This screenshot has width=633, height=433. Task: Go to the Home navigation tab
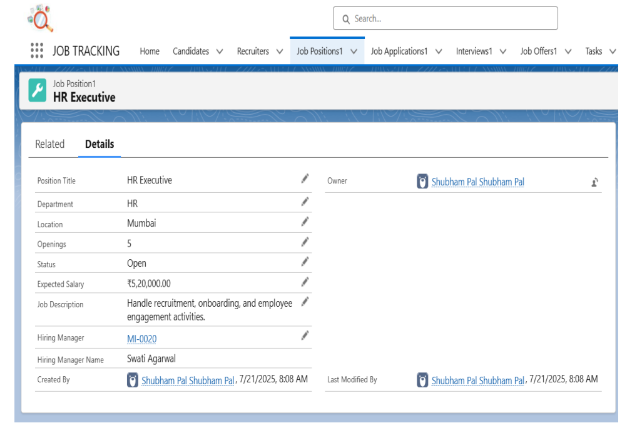pos(149,52)
